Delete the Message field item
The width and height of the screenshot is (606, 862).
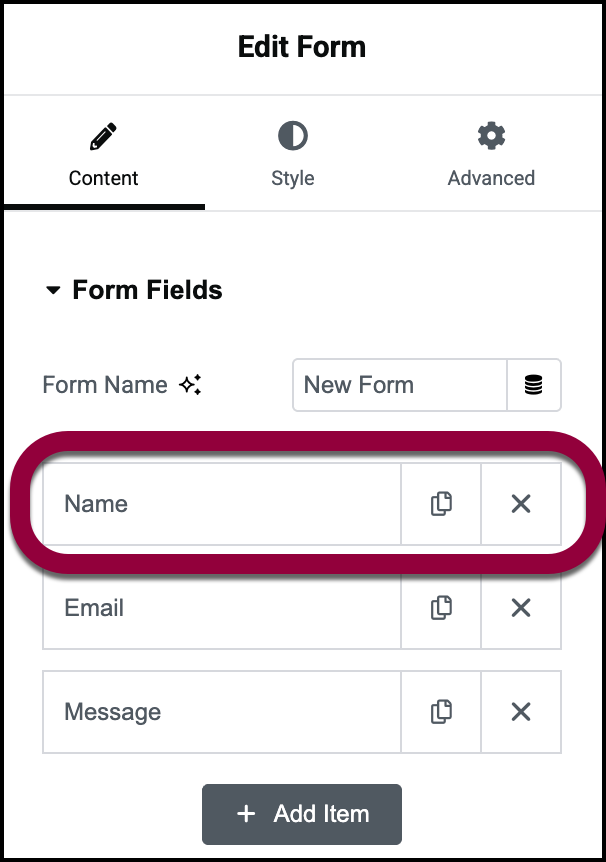point(521,711)
